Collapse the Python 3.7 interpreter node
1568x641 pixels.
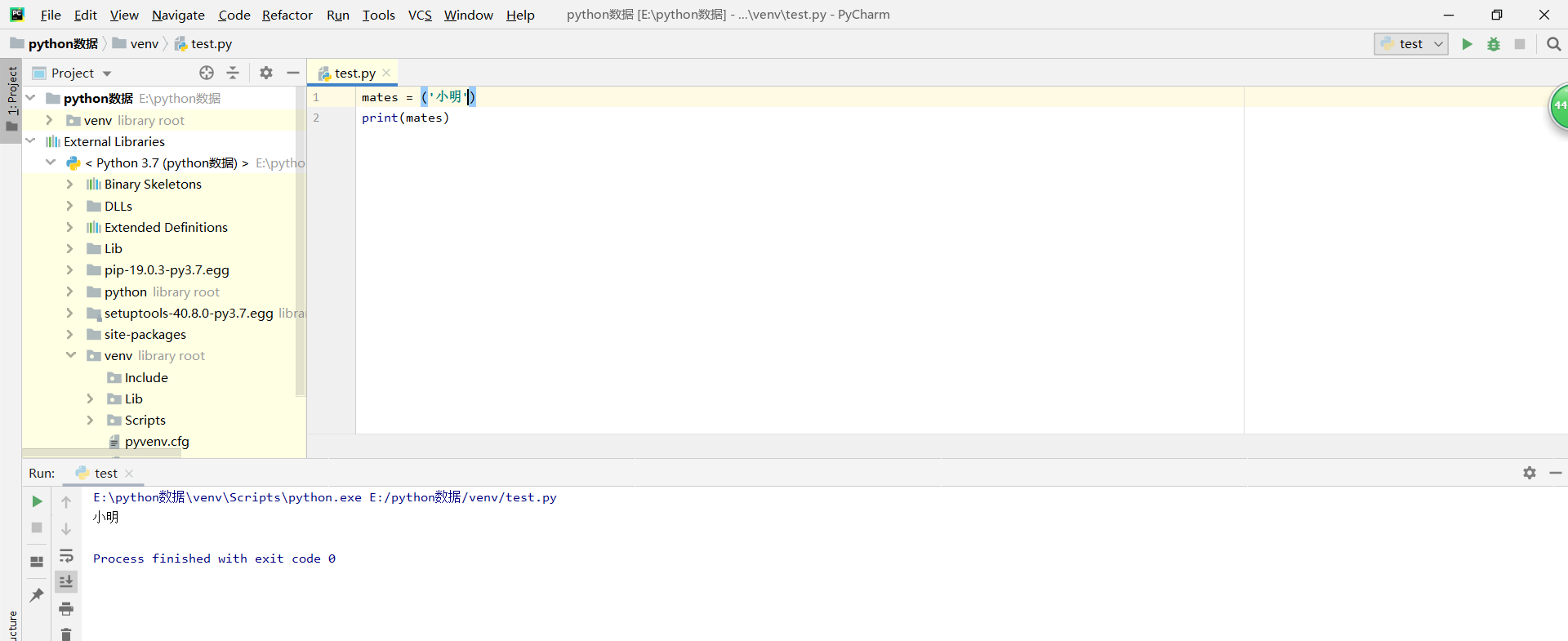coord(51,162)
